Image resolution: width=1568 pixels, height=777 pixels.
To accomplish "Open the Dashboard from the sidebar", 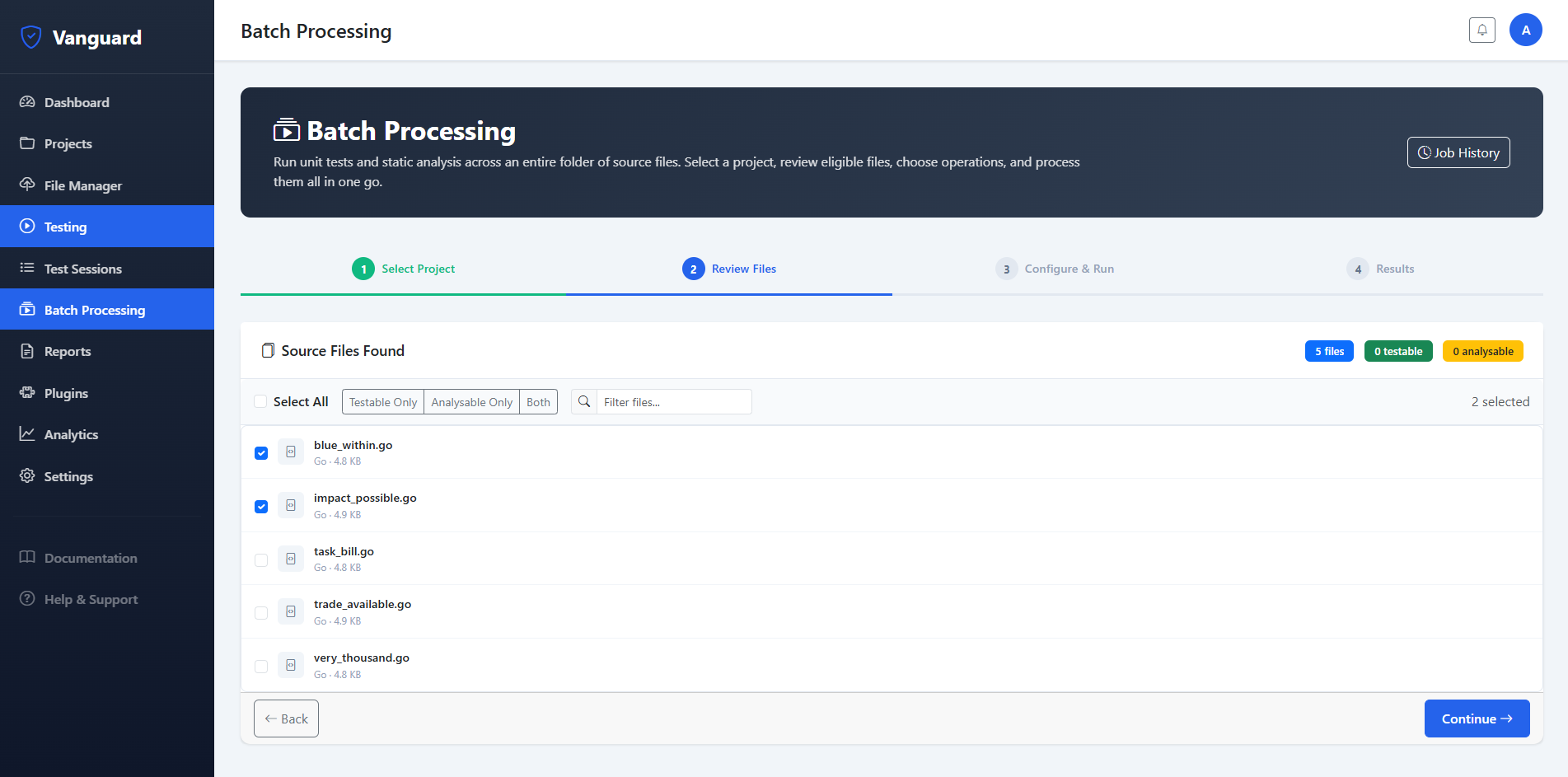I will coord(76,102).
